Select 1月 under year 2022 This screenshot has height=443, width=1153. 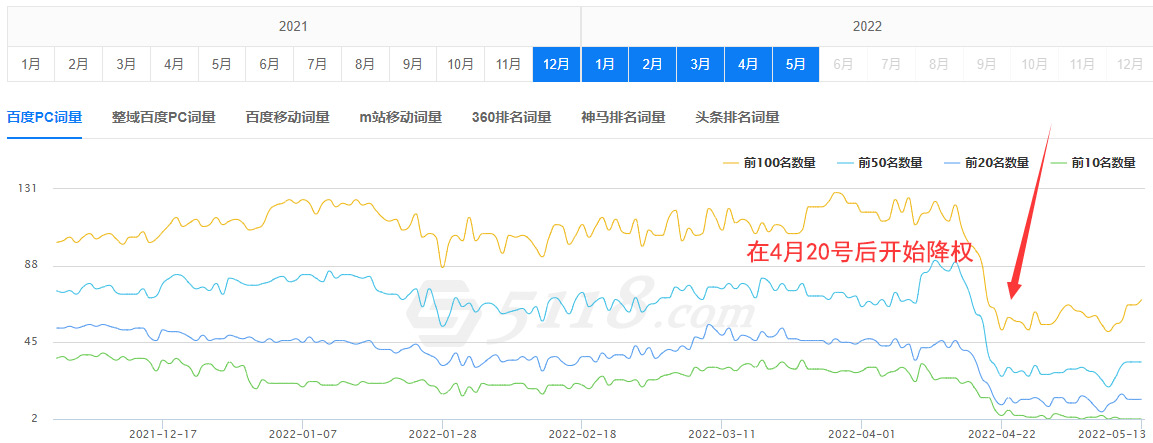coord(604,64)
